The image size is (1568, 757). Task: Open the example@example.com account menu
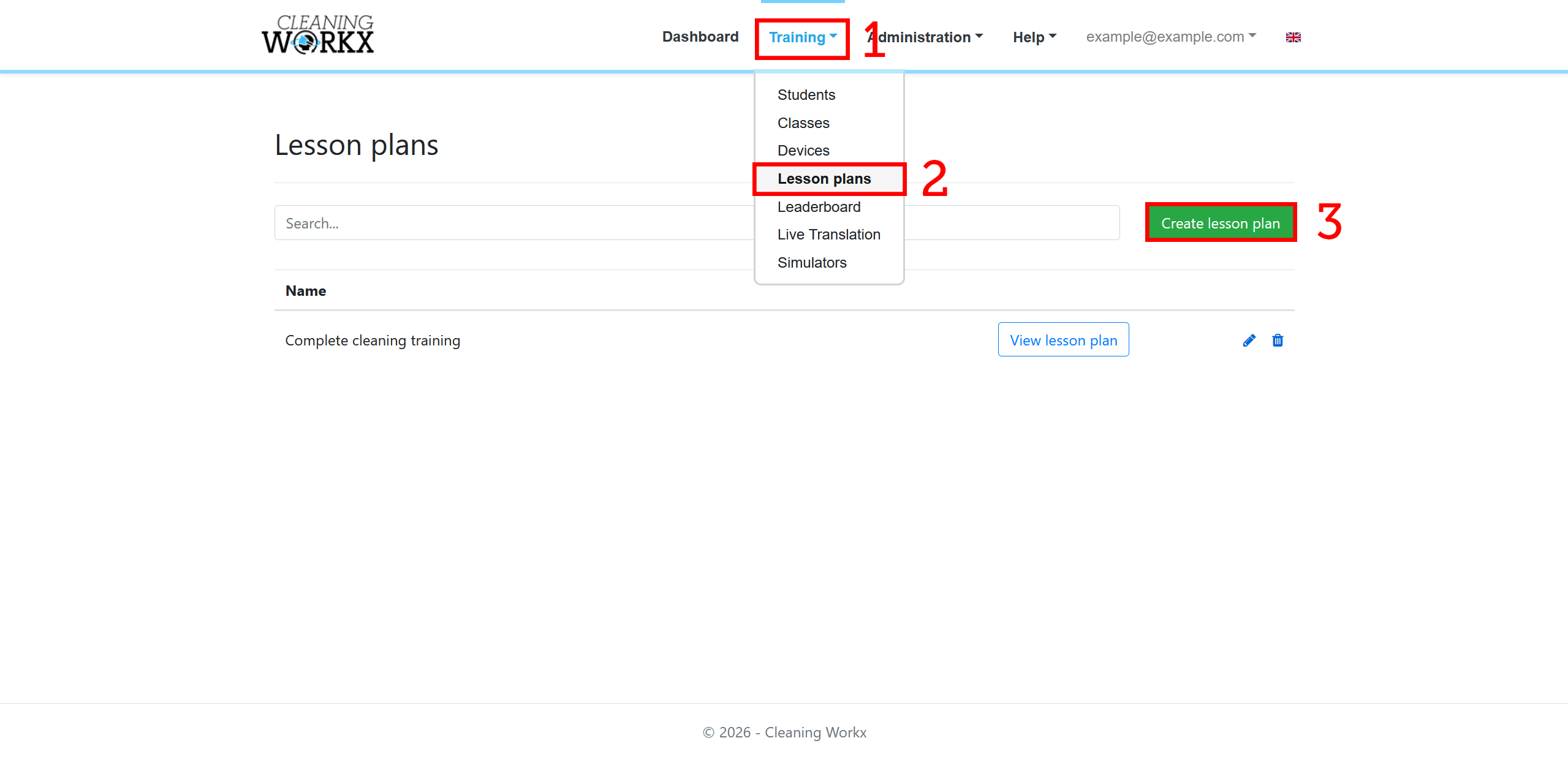1171,37
